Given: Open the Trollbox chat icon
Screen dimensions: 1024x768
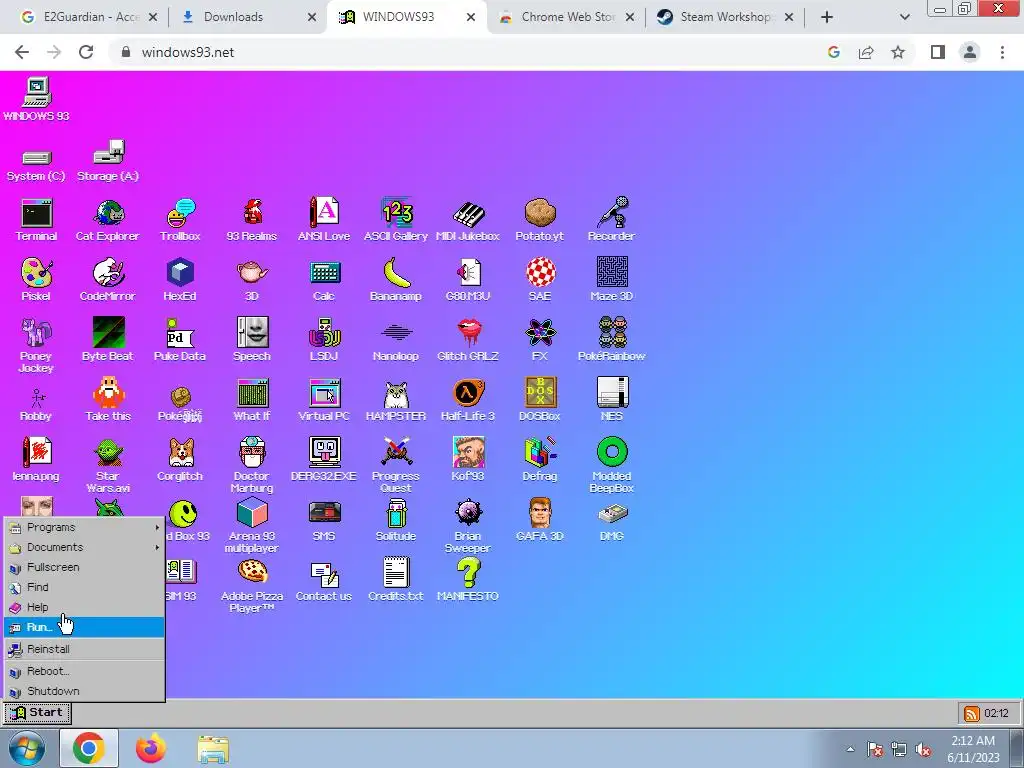Looking at the screenshot, I should tap(180, 220).
